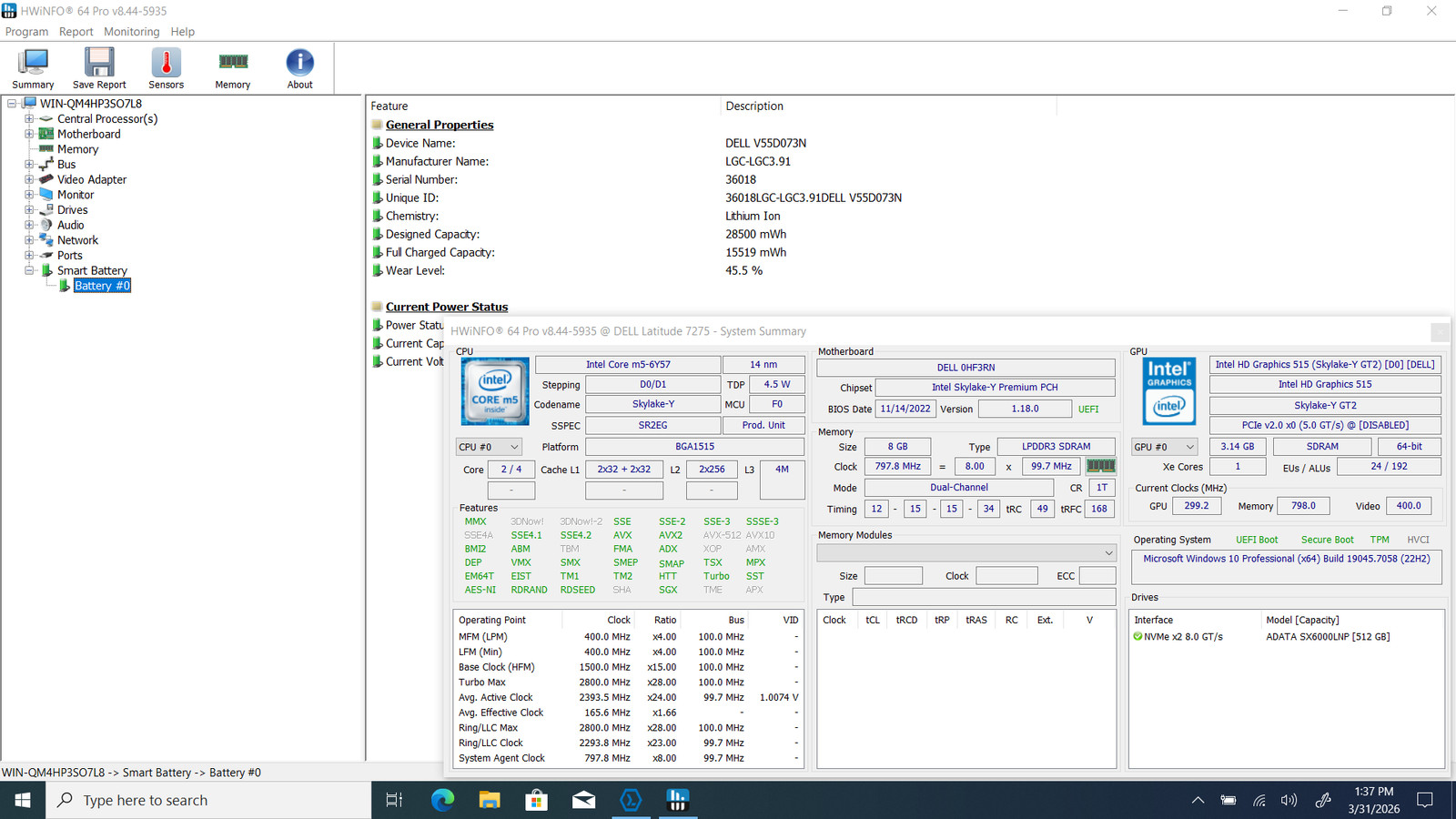Click the 28500 mWh designed capacity value
The width and height of the screenshot is (1456, 819).
(755, 234)
